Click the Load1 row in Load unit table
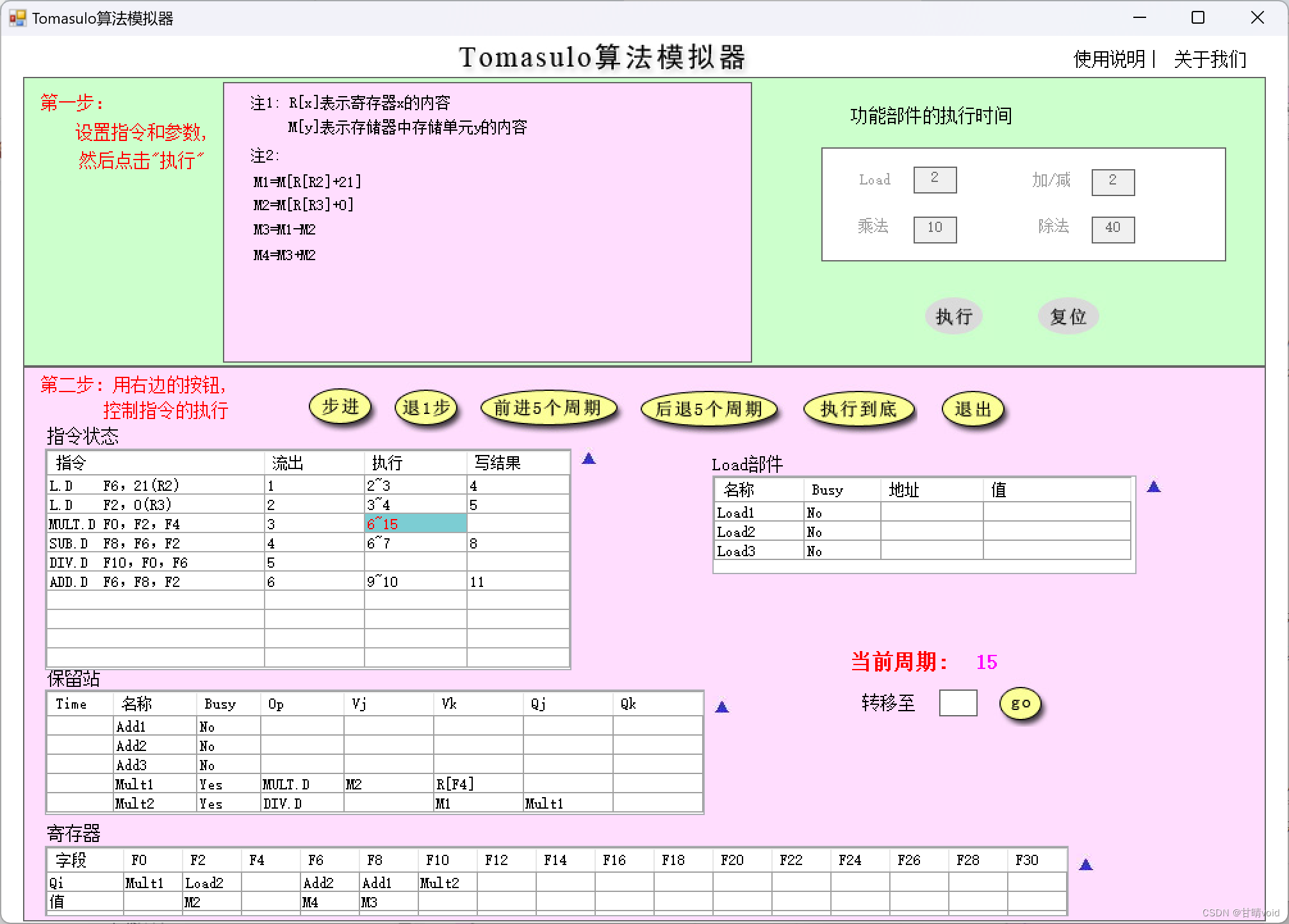The width and height of the screenshot is (1289, 924). pos(923,512)
